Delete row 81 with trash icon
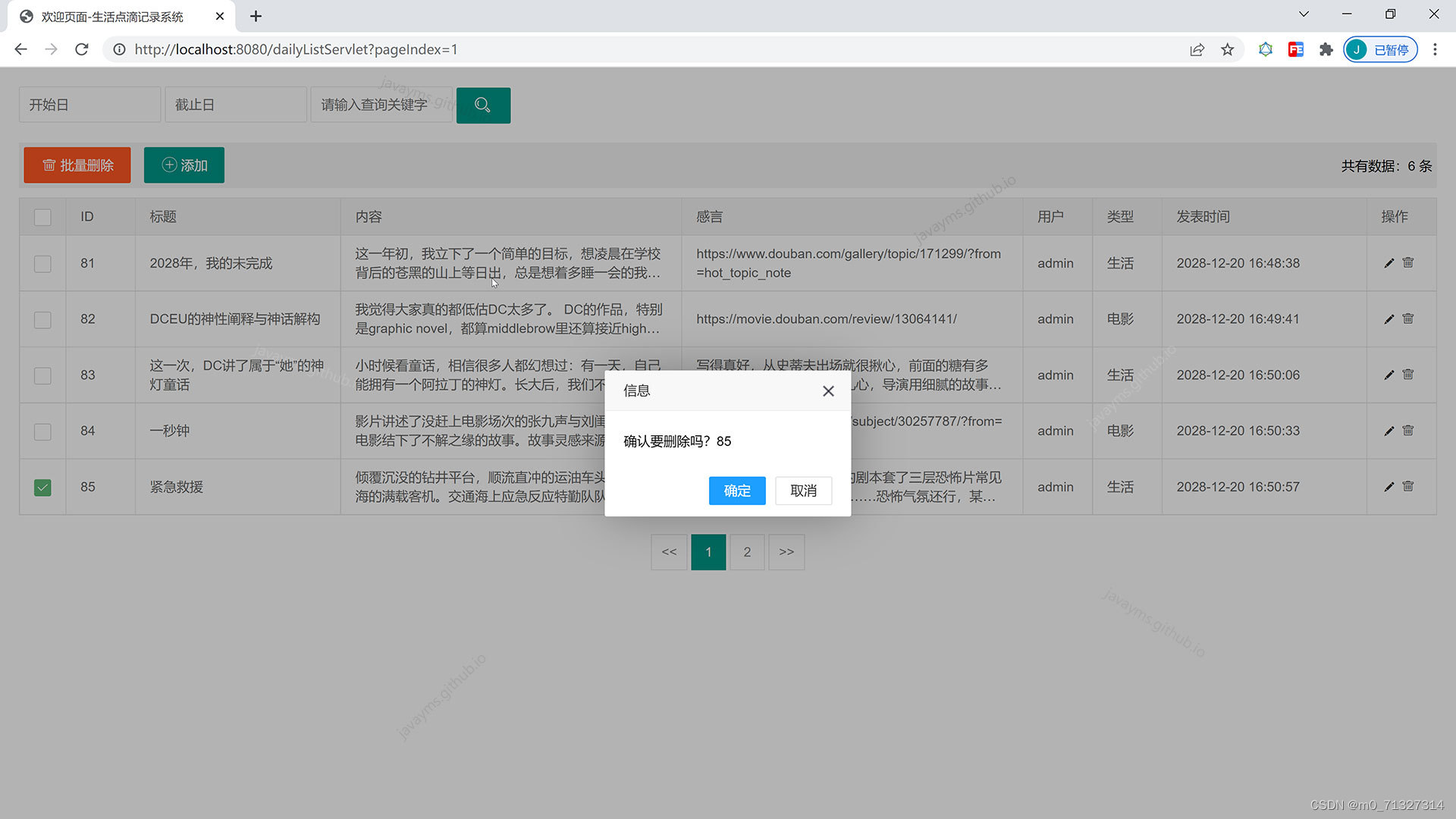 pyautogui.click(x=1408, y=262)
